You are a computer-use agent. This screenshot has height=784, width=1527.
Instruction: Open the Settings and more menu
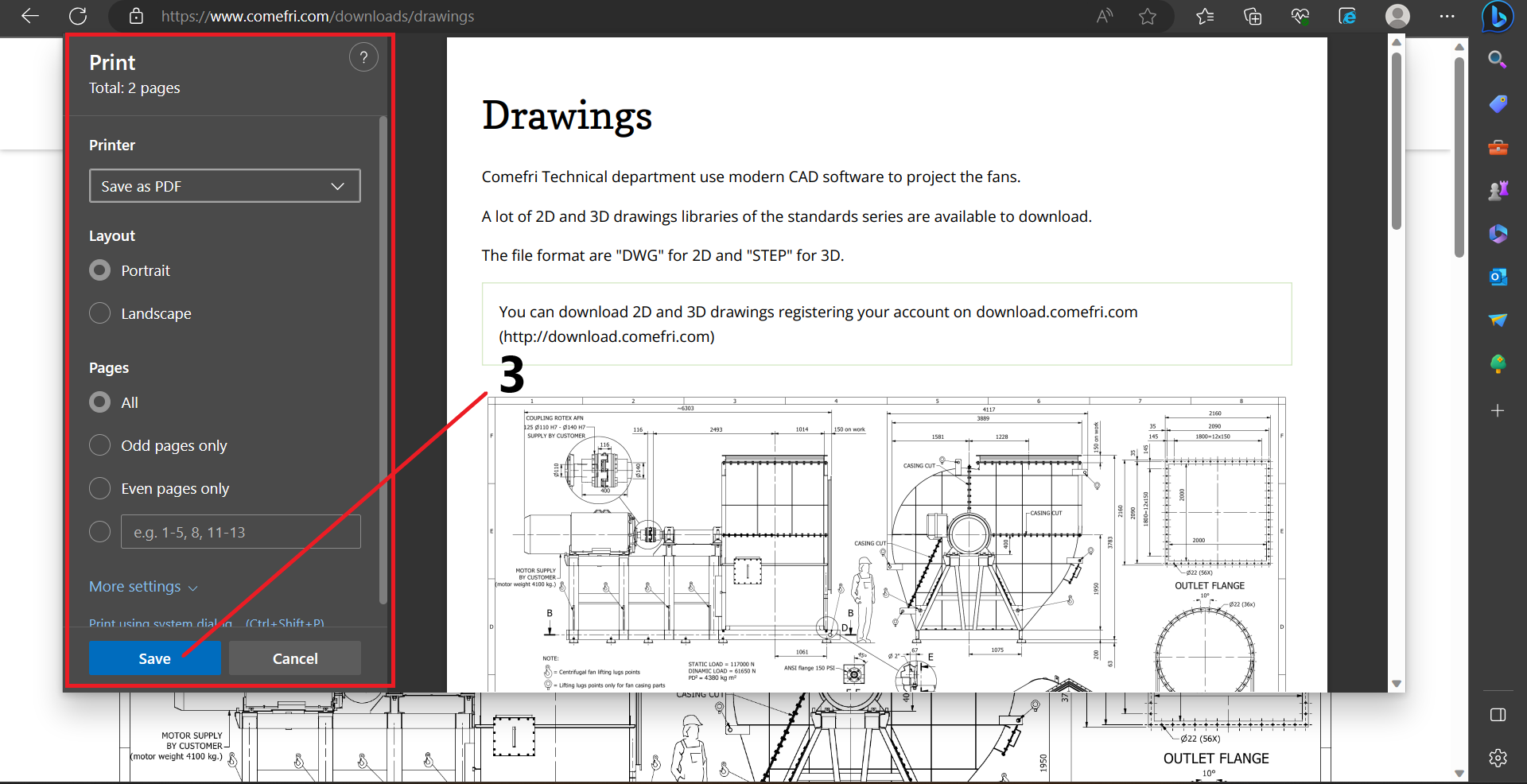[x=1447, y=16]
